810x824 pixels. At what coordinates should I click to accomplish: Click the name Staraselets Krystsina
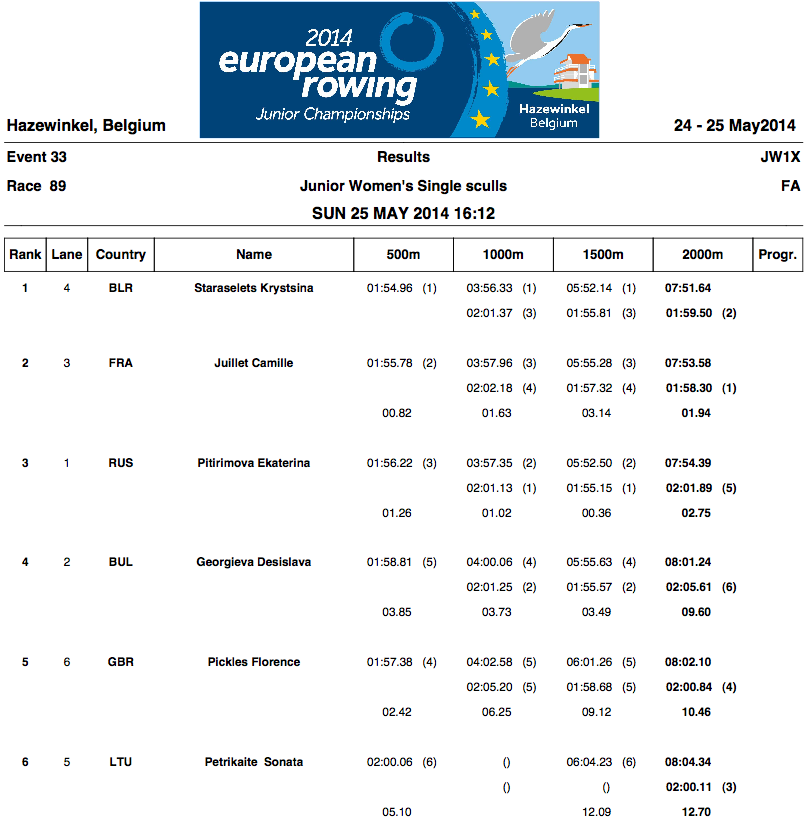tap(254, 288)
